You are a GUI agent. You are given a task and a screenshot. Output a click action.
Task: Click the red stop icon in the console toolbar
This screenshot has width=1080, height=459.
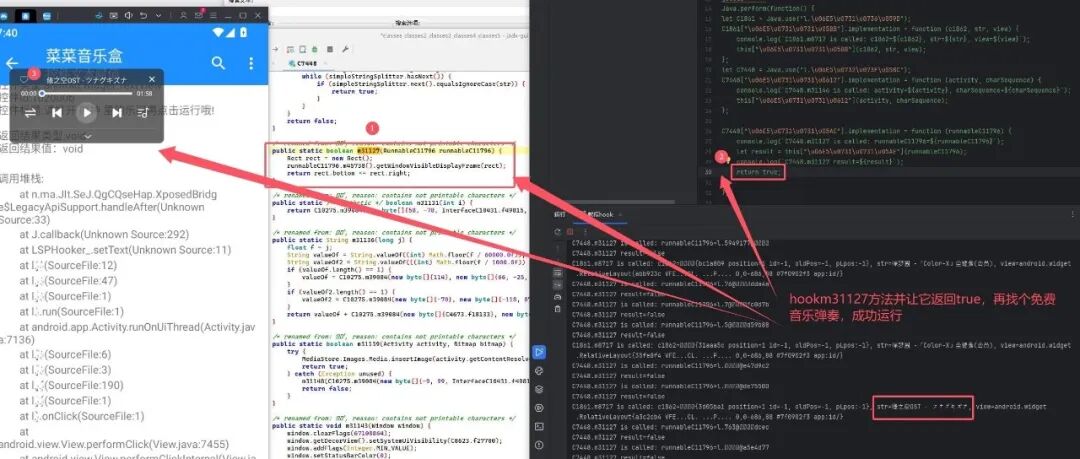(570, 232)
